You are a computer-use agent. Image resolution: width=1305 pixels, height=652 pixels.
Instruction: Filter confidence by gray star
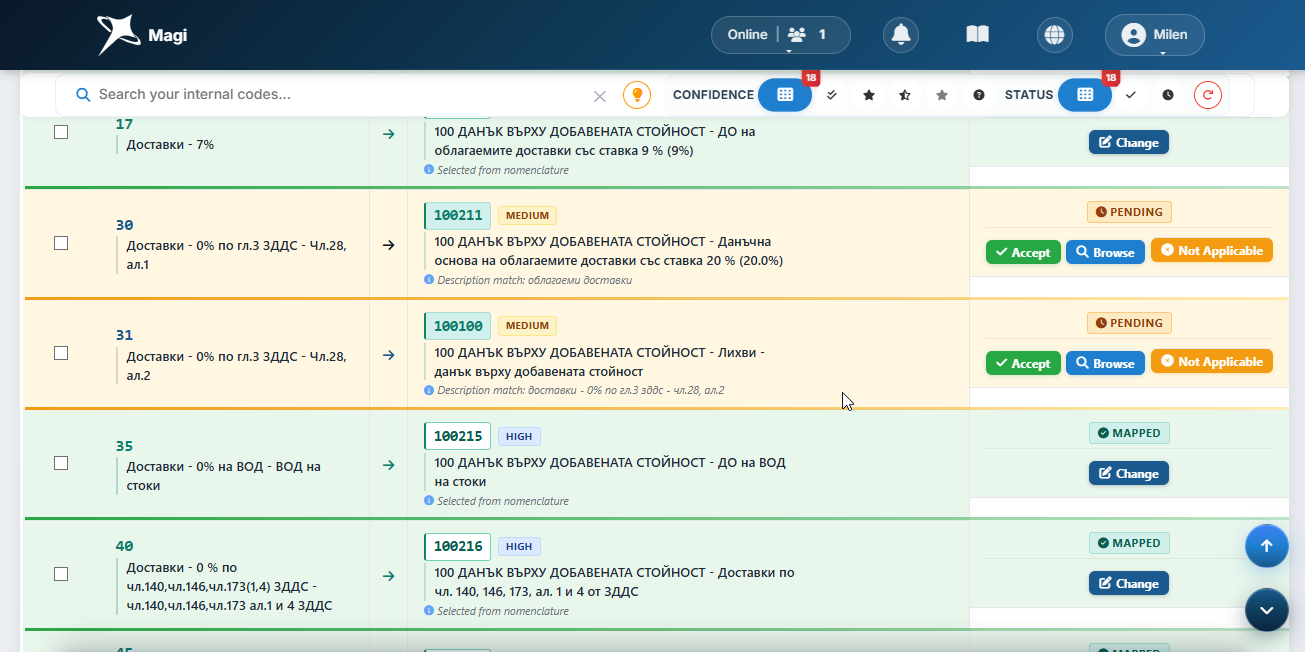(x=942, y=95)
